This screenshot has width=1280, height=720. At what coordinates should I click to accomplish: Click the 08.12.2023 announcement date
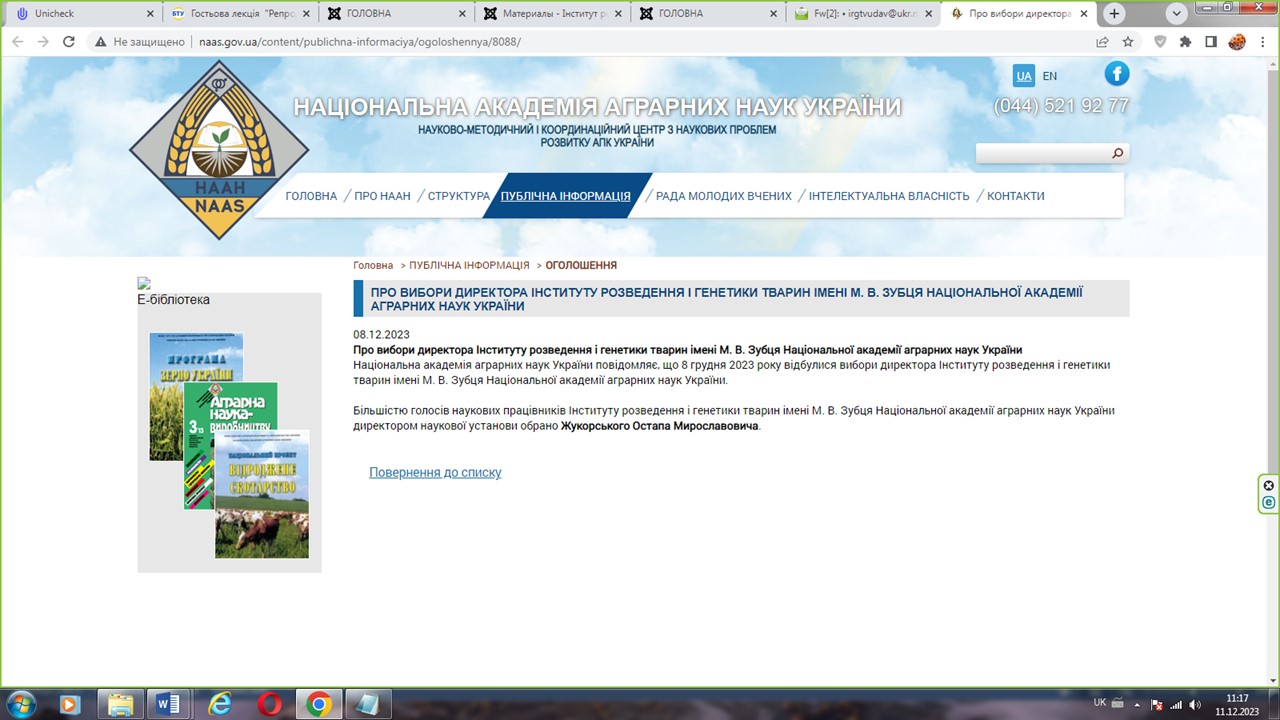coord(381,335)
